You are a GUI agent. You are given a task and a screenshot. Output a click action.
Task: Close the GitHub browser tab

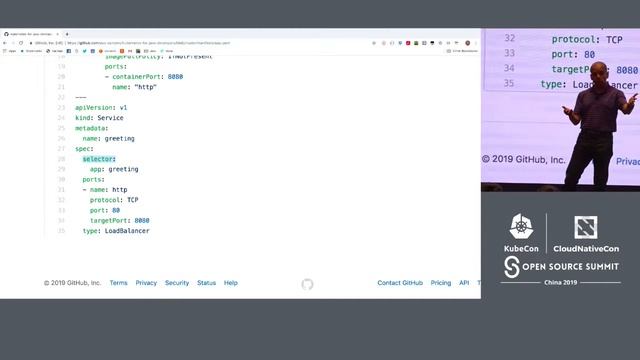pyautogui.click(x=58, y=34)
